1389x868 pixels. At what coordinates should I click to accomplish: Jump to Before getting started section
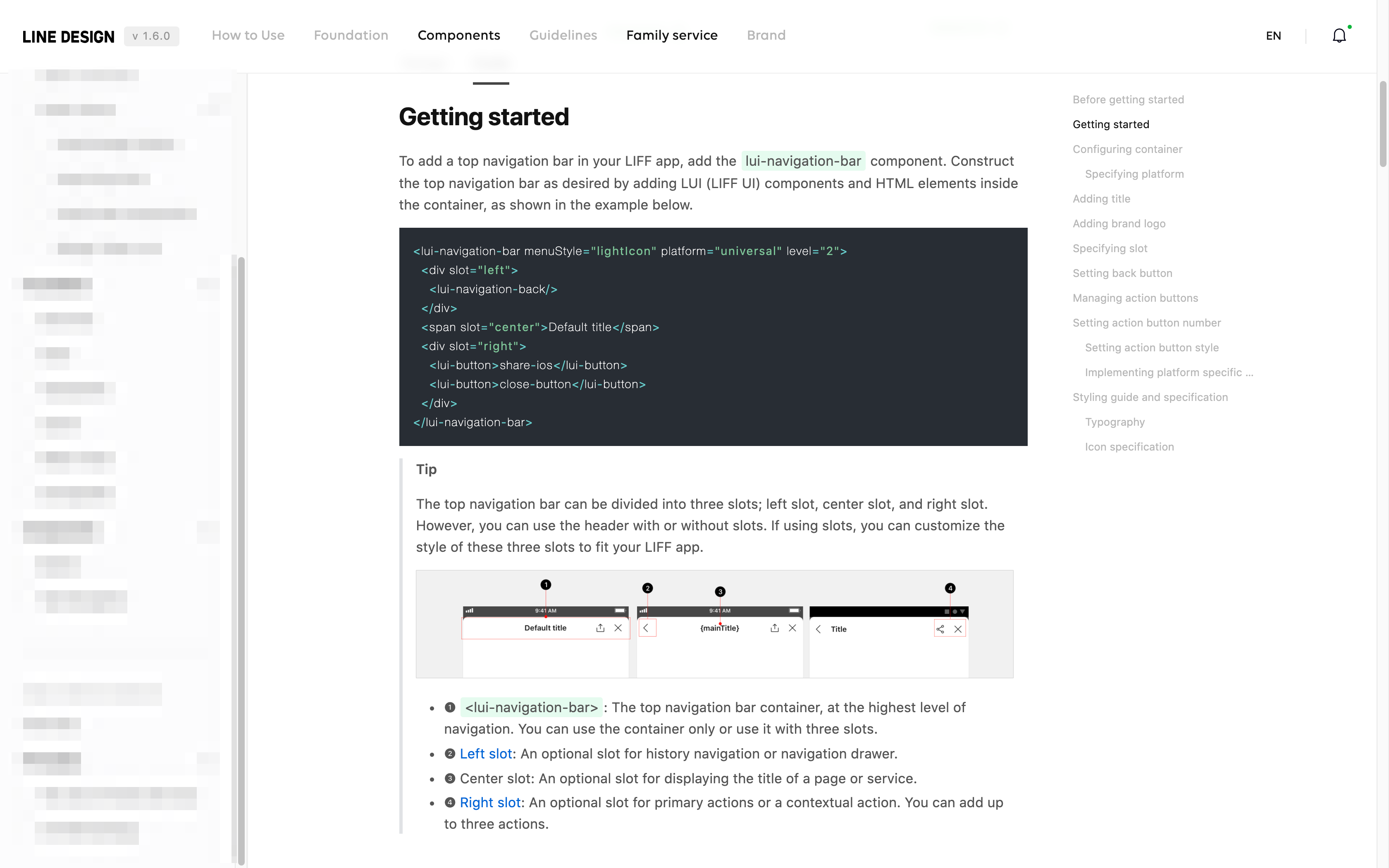coord(1128,100)
